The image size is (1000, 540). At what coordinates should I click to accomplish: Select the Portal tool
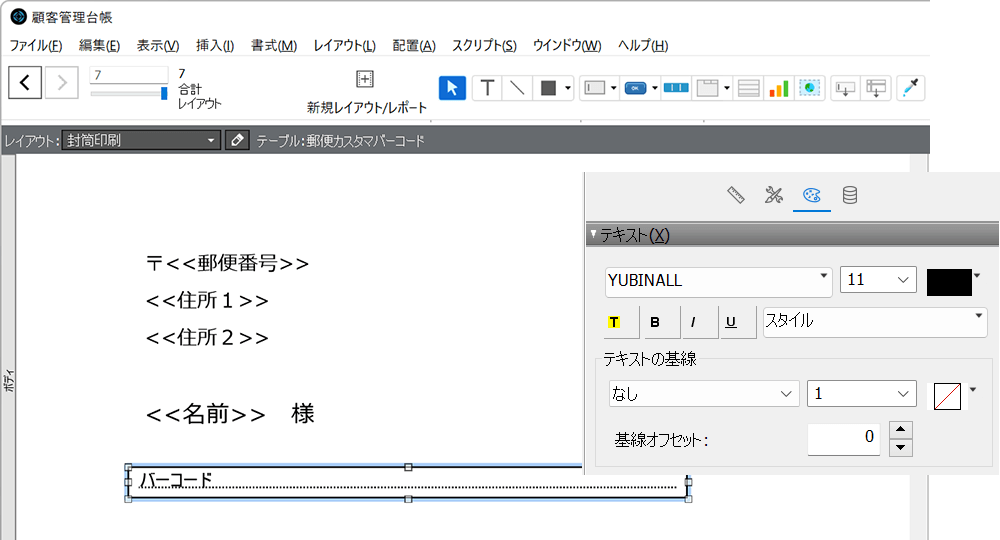coord(749,88)
